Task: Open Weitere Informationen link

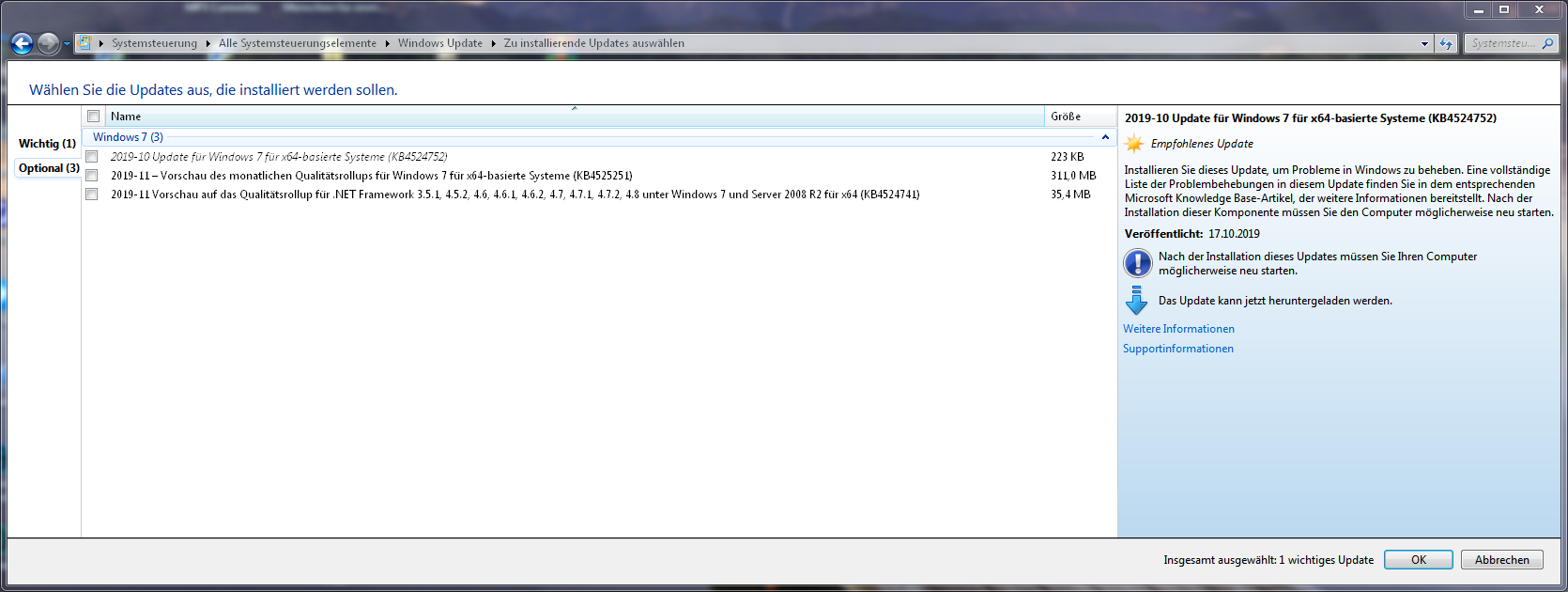Action: click(x=1178, y=329)
